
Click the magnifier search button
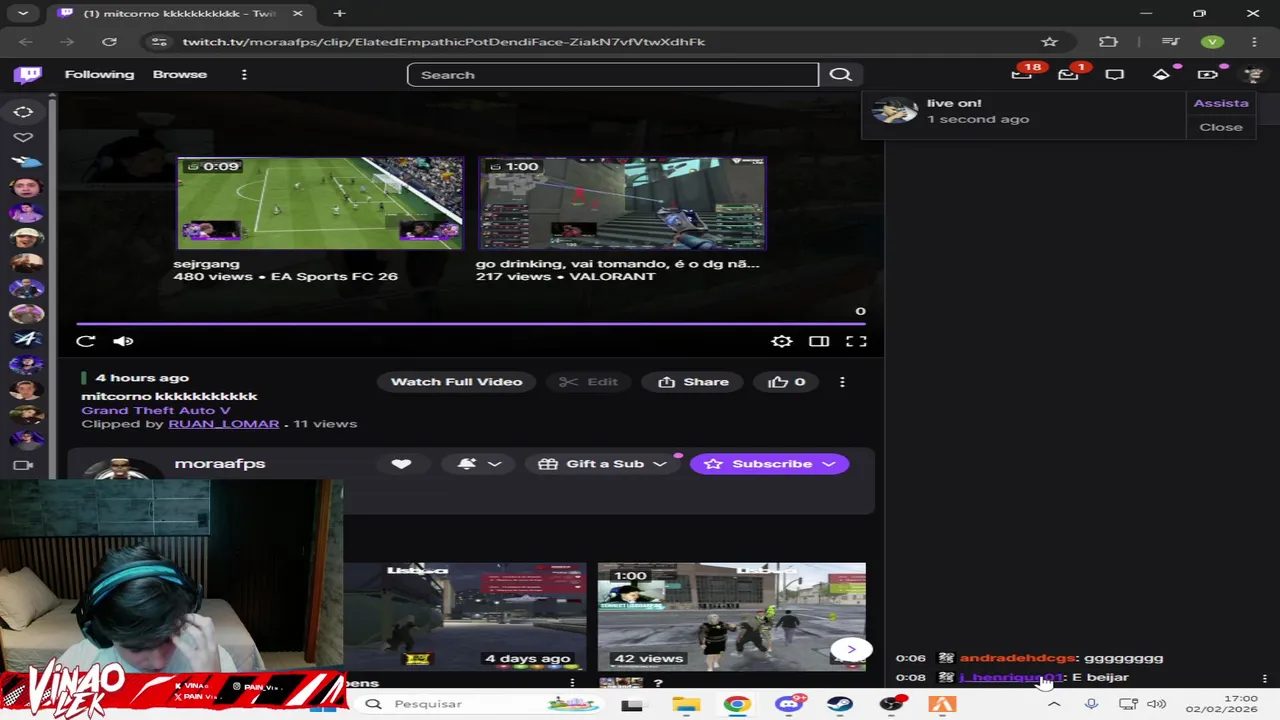click(x=840, y=75)
